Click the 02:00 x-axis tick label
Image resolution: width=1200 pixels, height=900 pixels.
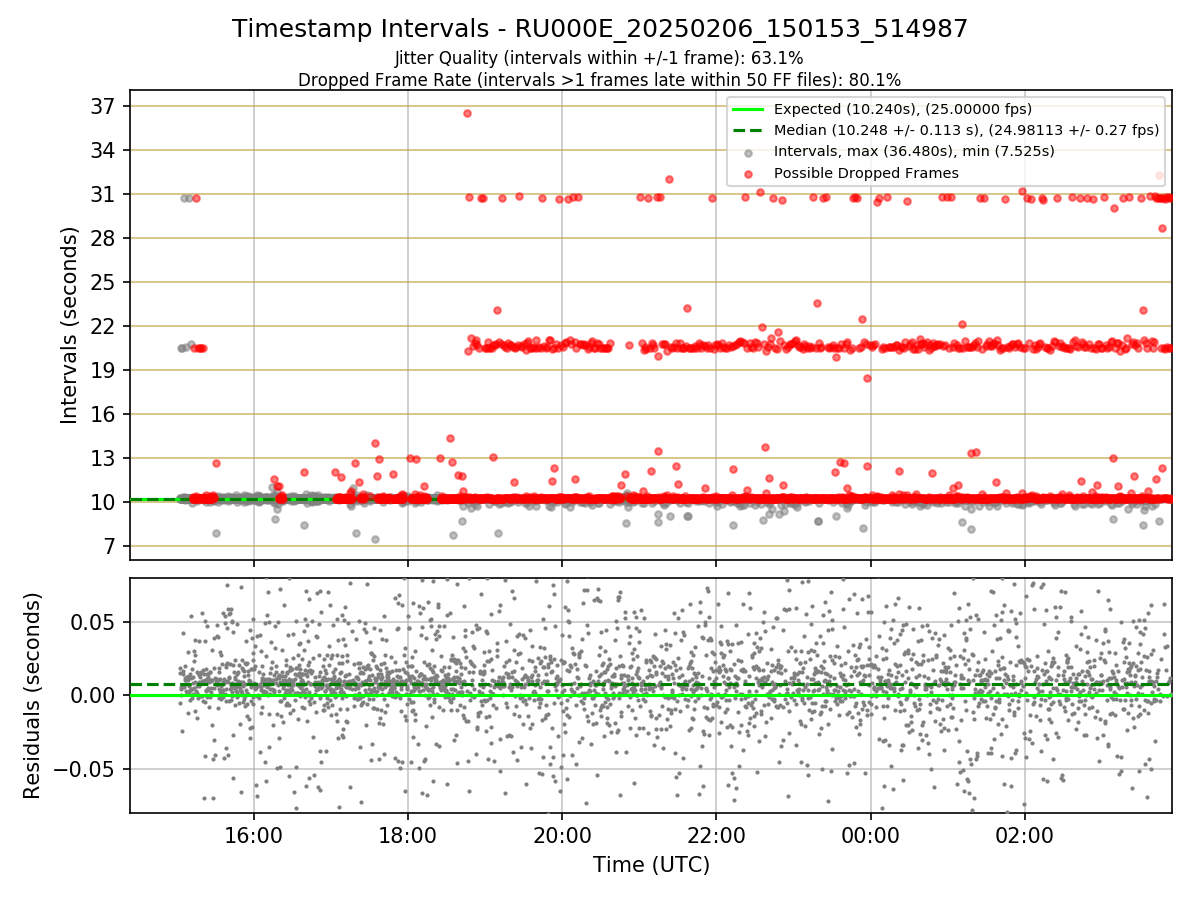tap(1024, 836)
